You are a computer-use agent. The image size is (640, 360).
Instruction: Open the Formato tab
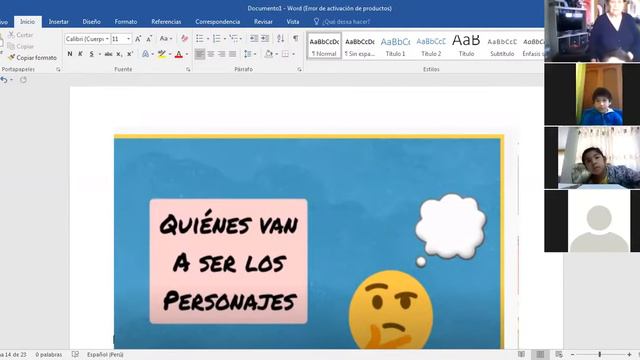coord(126,22)
